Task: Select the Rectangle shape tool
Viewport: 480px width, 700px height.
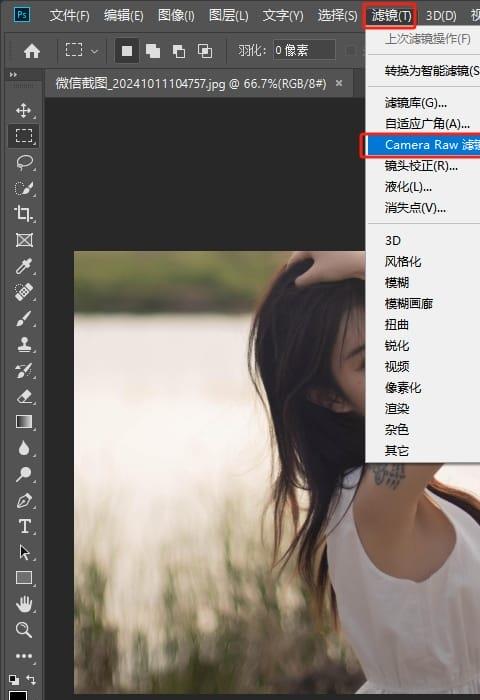Action: tap(24, 578)
